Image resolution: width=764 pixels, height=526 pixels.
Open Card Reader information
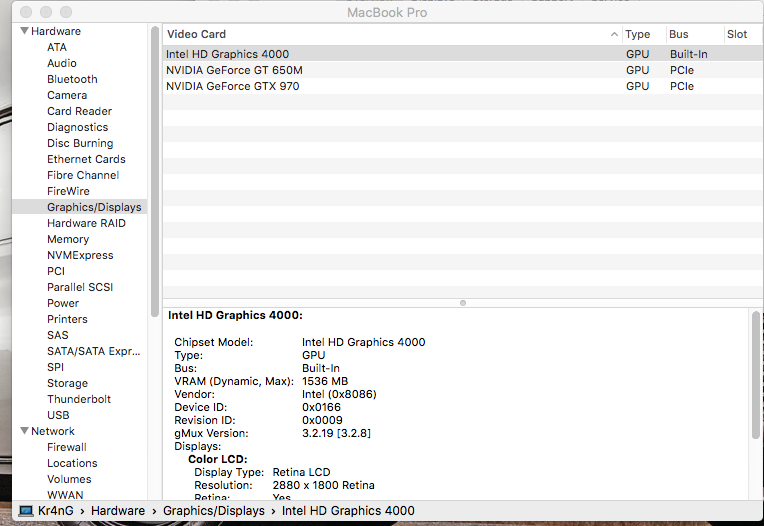tap(79, 112)
